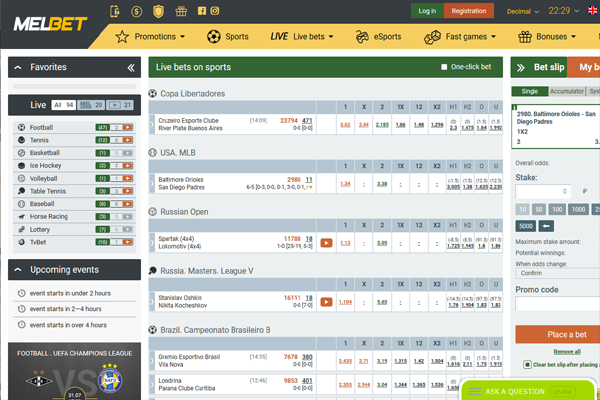Screen dimensions: 600x400
Task: Show Baseball events with video streams
Action: click(127, 204)
